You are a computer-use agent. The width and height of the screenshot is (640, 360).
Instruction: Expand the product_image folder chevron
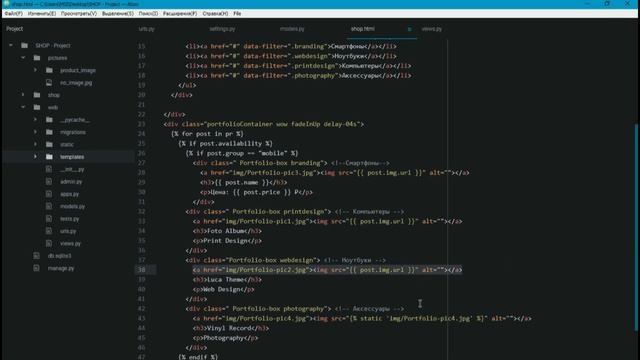point(36,70)
